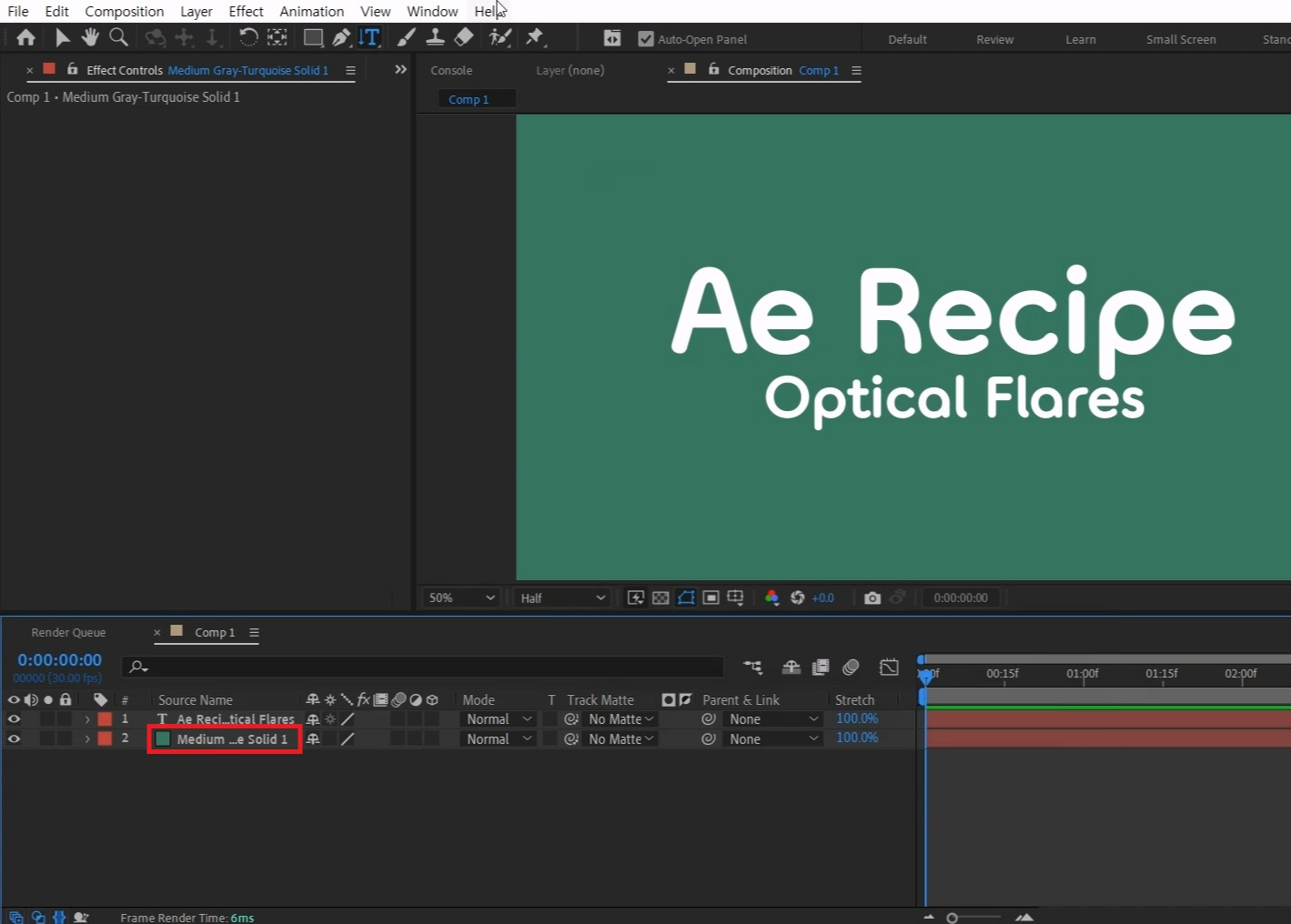Open the File menu
This screenshot has height=924, width=1291.
(x=18, y=11)
